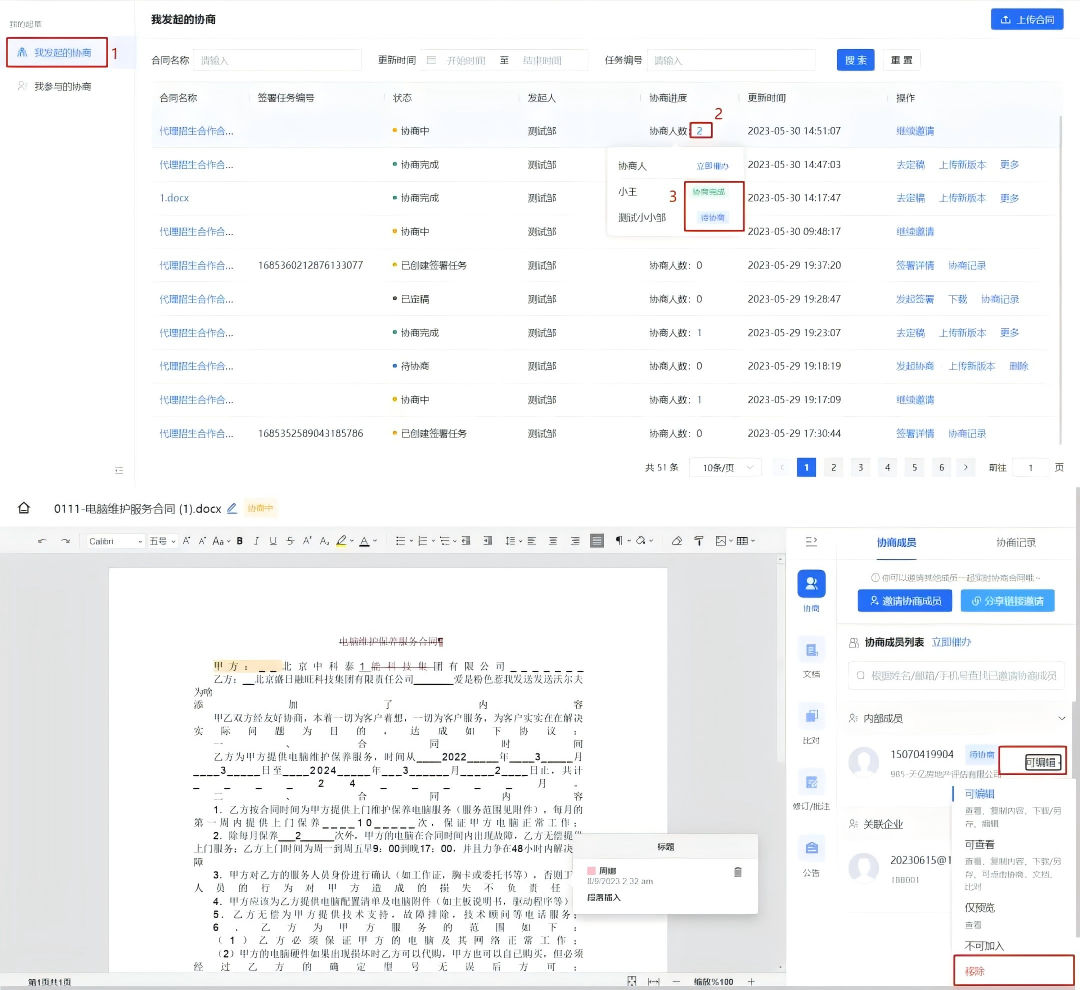Switch to the 协商记录 tab

point(1015,542)
